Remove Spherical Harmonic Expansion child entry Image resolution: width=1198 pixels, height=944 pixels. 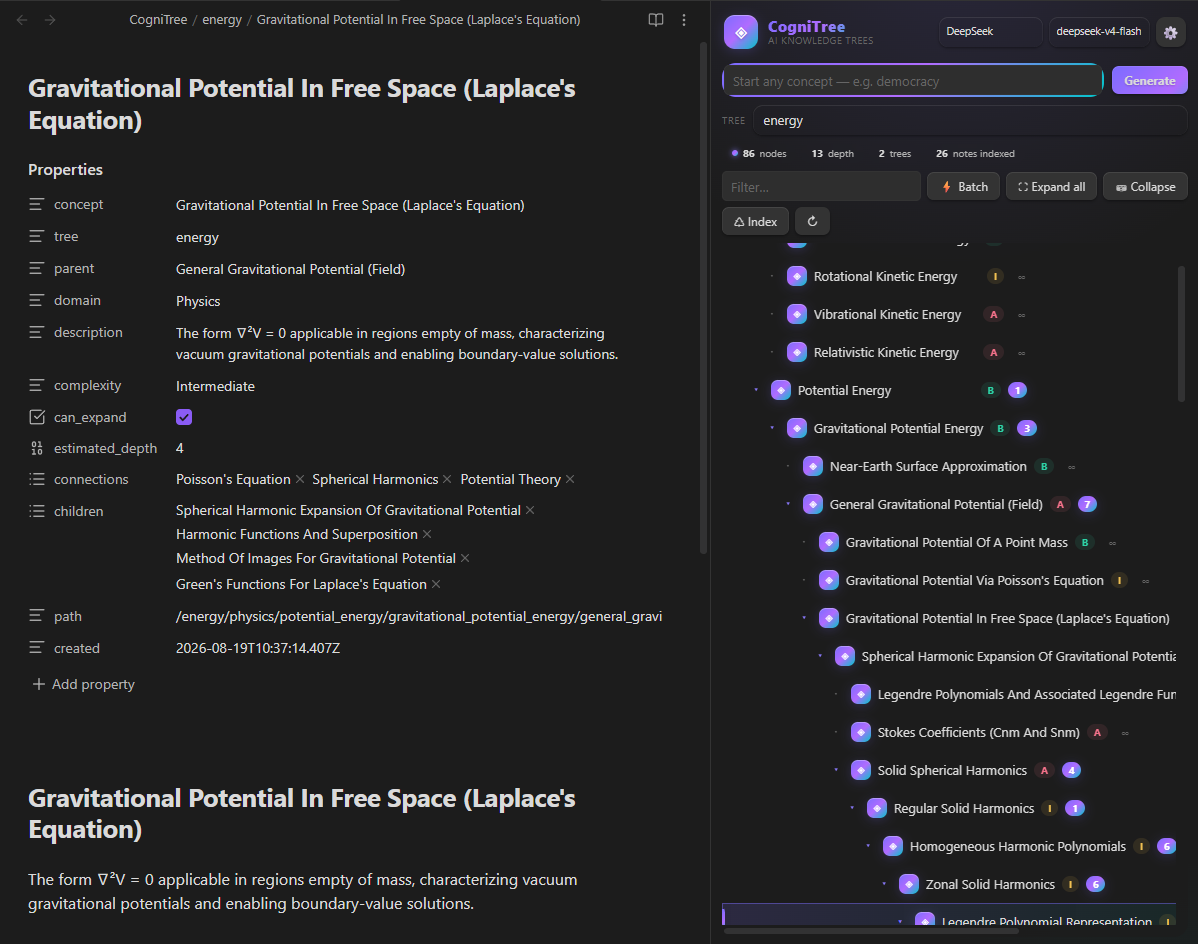click(530, 510)
